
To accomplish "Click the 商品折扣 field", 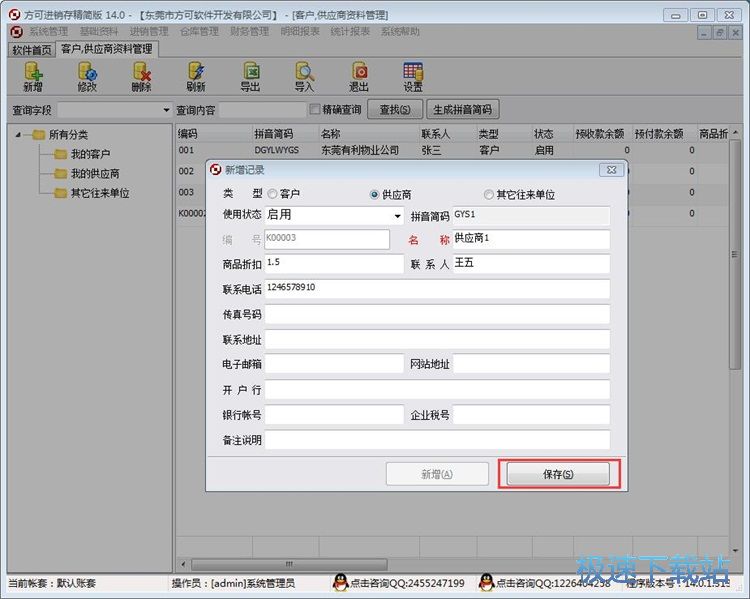I will tap(334, 264).
